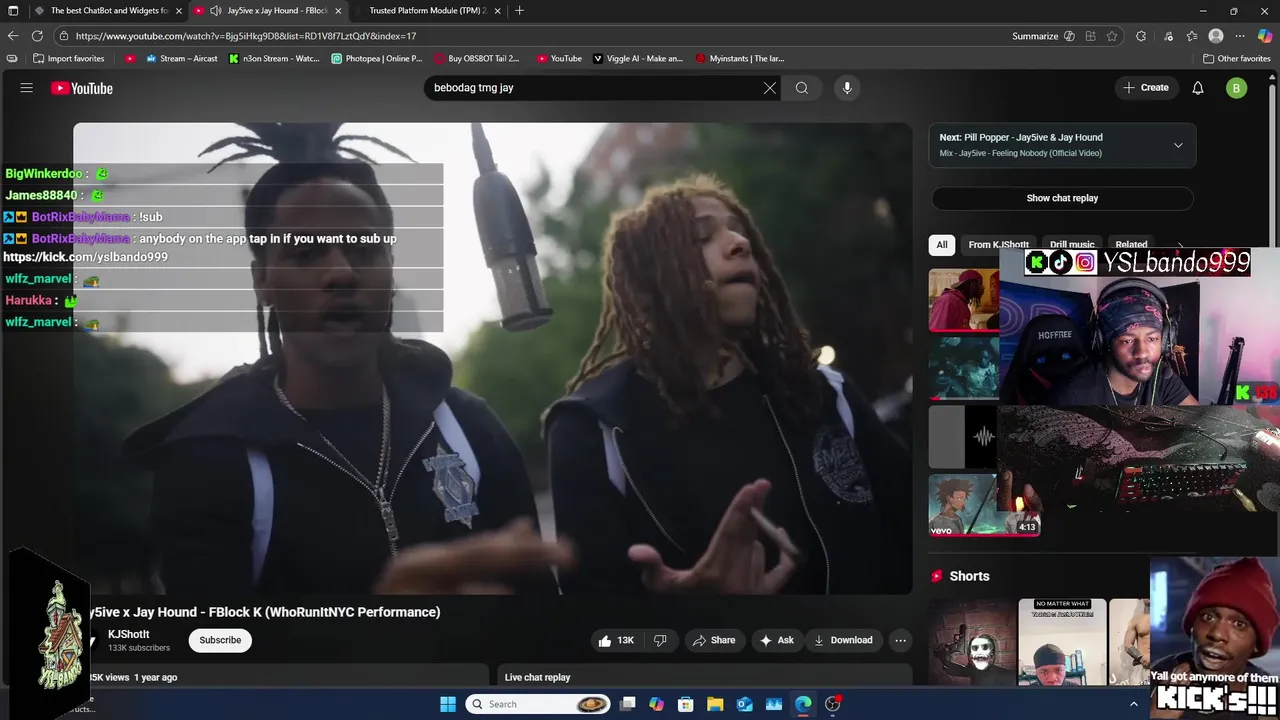
Task: Select the From KJShotIt filter chip
Action: pos(998,244)
